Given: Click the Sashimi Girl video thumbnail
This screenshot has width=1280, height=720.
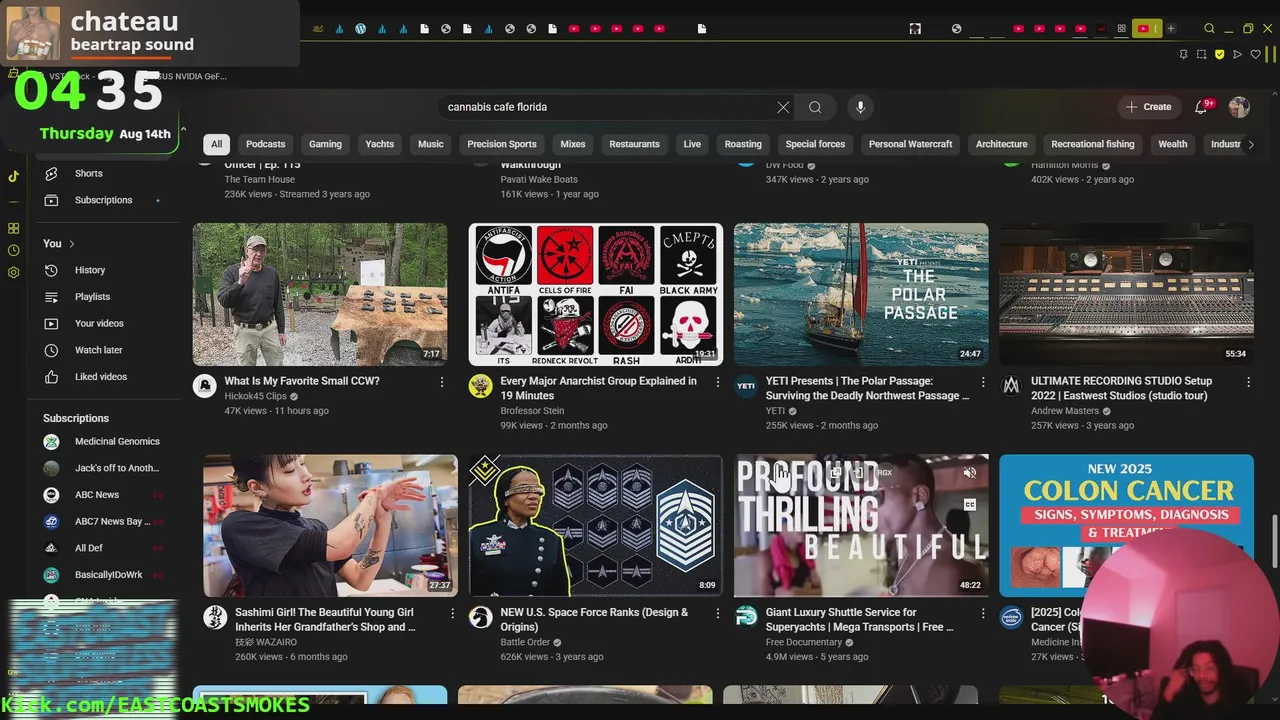Looking at the screenshot, I should coord(330,526).
